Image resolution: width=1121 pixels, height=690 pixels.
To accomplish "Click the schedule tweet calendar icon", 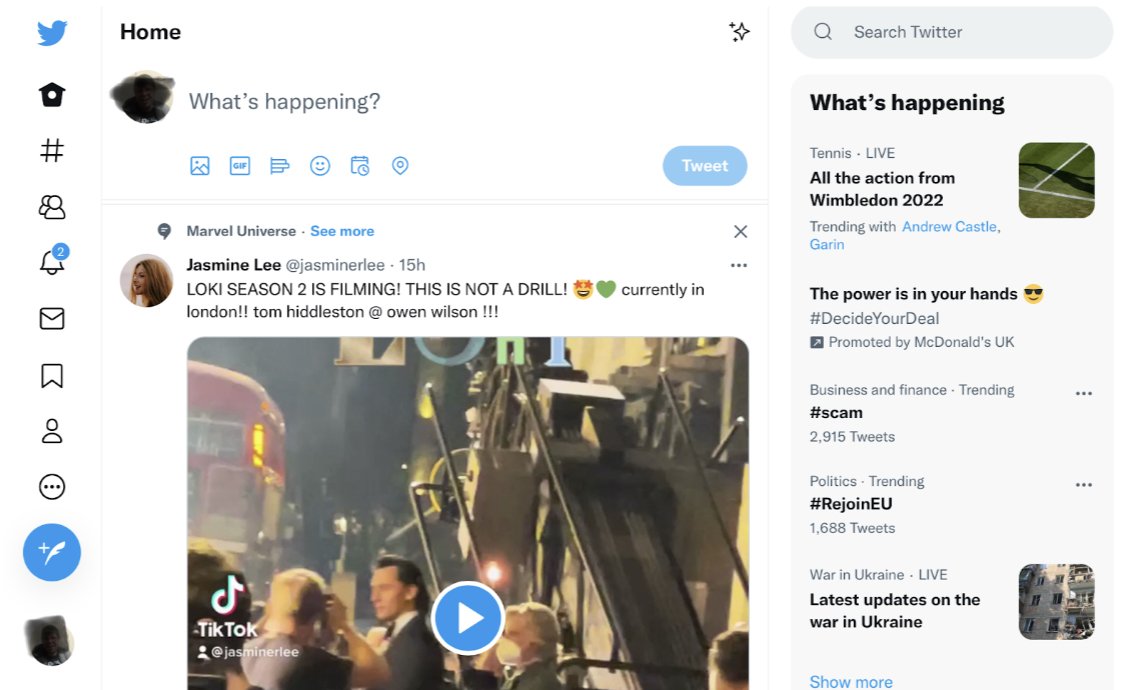I will click(360, 166).
